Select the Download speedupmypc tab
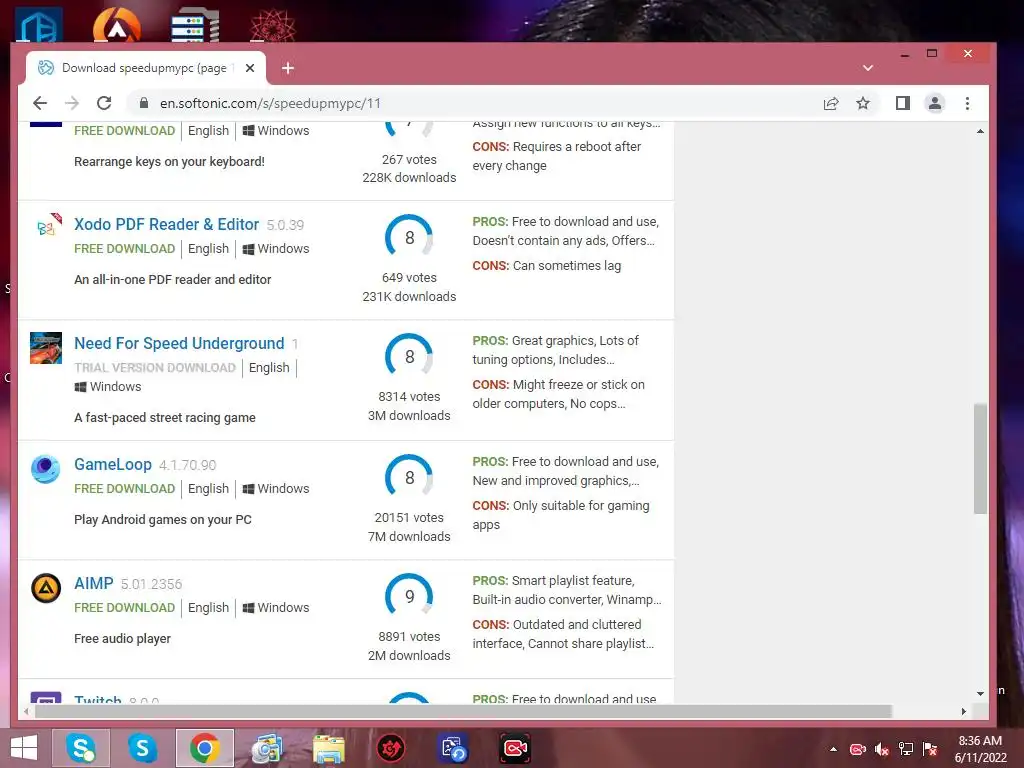 145,68
